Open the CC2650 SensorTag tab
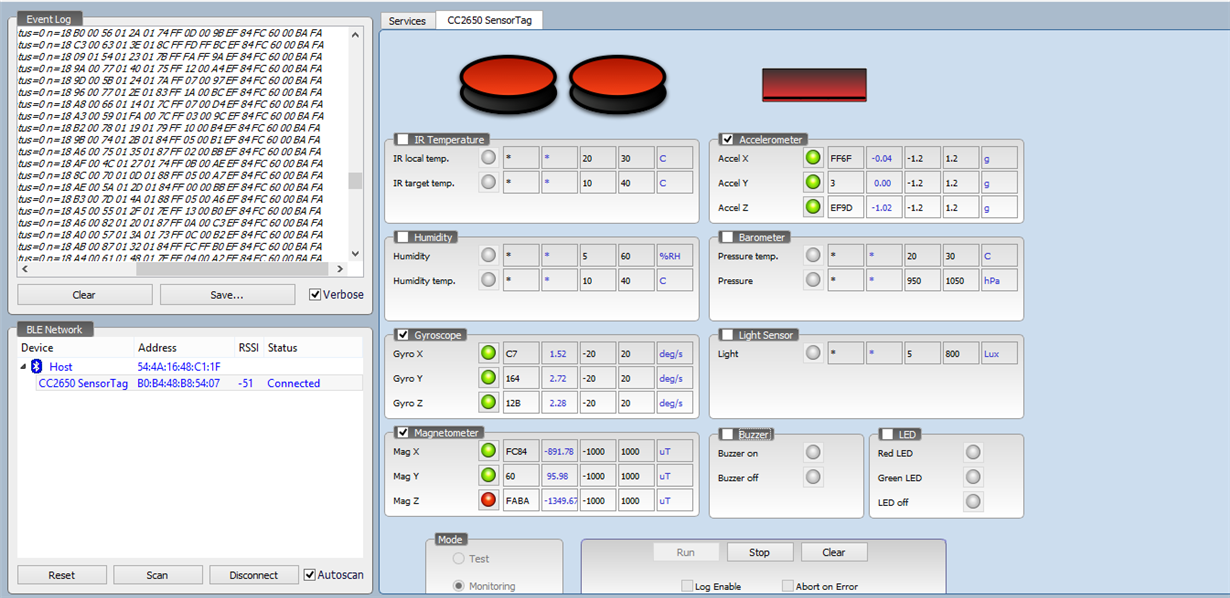Screen dimensions: 1230x598 click(x=489, y=20)
